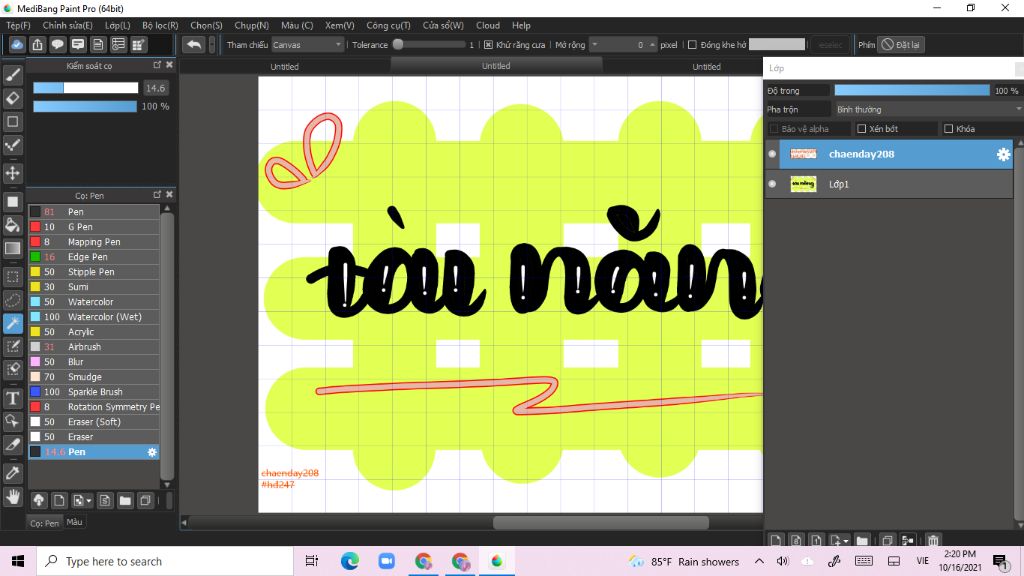Select the Lasso selection tool
This screenshot has height=576, width=1024.
[12, 300]
